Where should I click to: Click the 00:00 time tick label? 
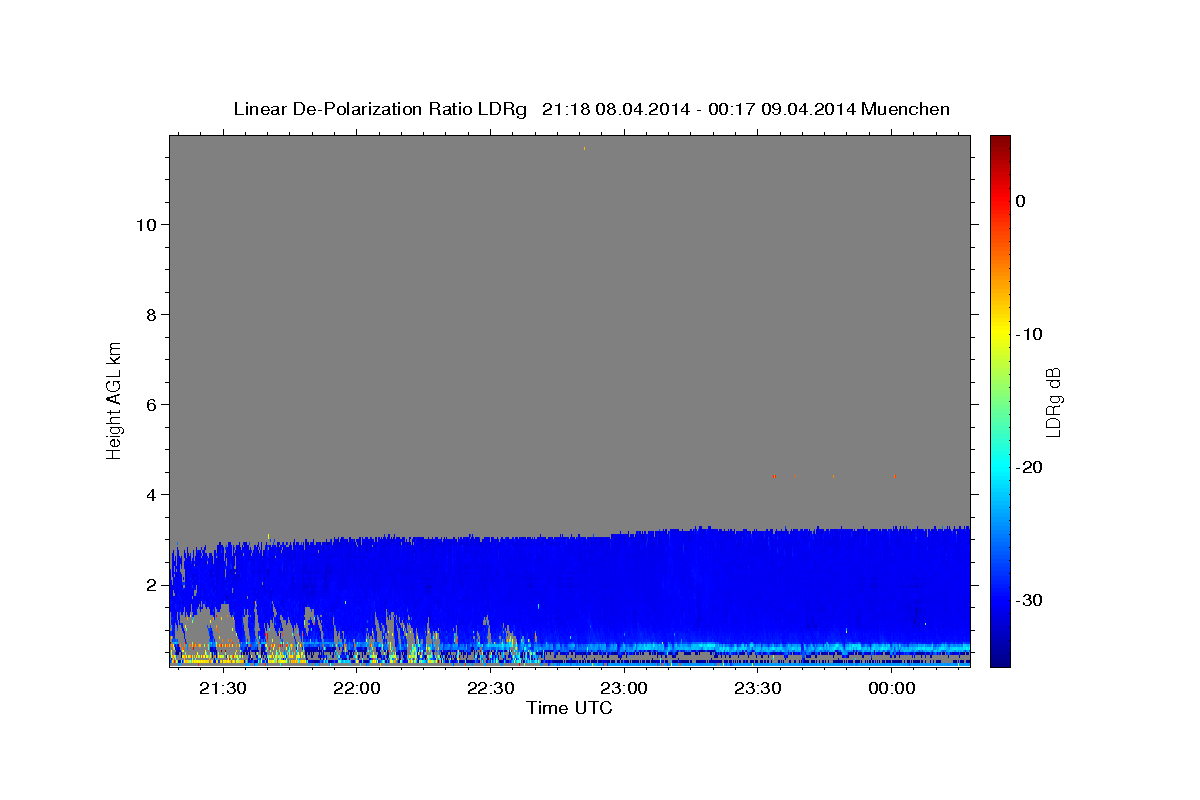892,688
